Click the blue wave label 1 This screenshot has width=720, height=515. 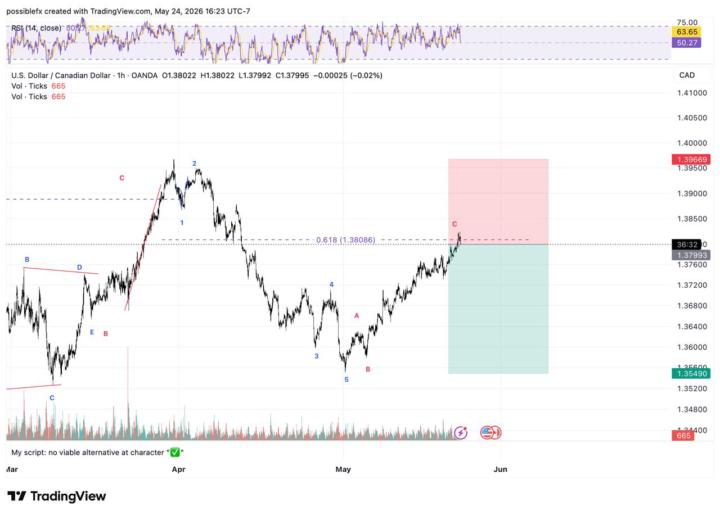coord(182,223)
